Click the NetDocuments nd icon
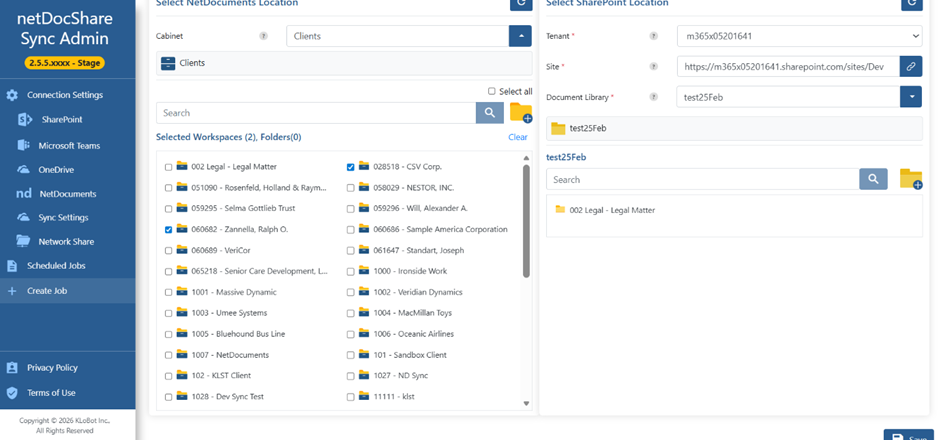The width and height of the screenshot is (941, 440). click(x=24, y=194)
